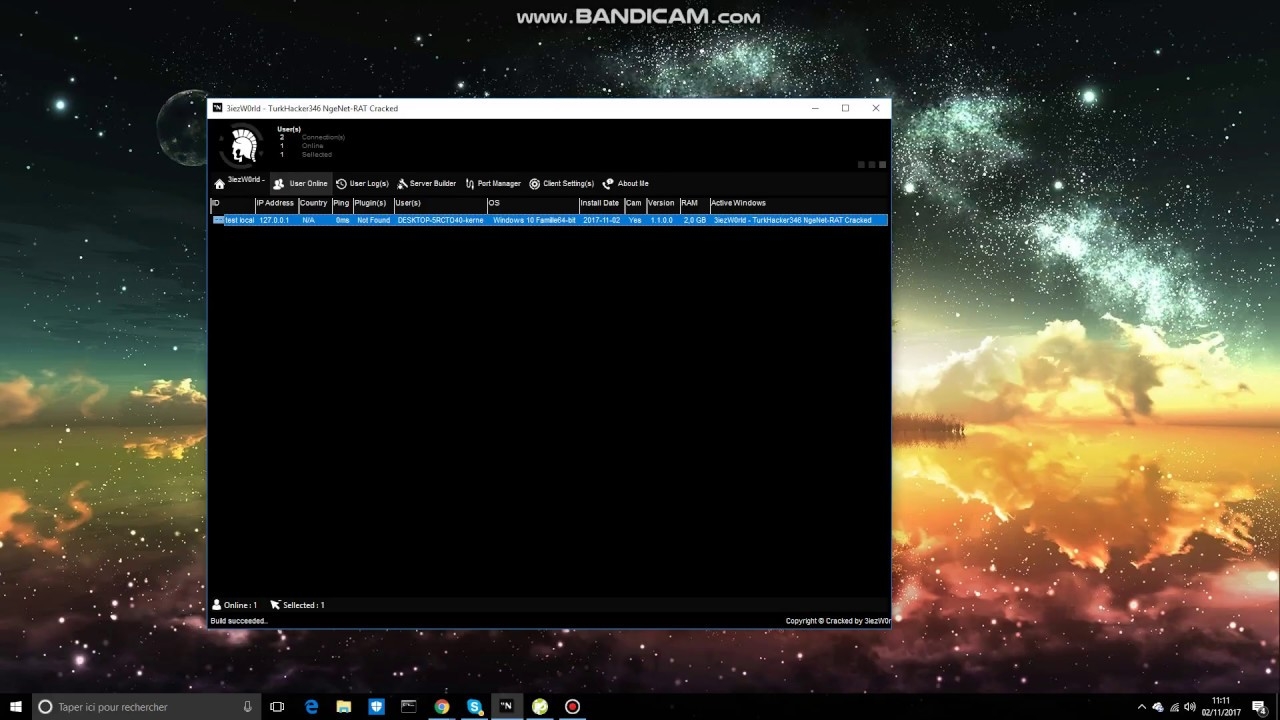Select the Plugin(s) column header
Viewport: 1280px width, 720px height.
[x=372, y=203]
